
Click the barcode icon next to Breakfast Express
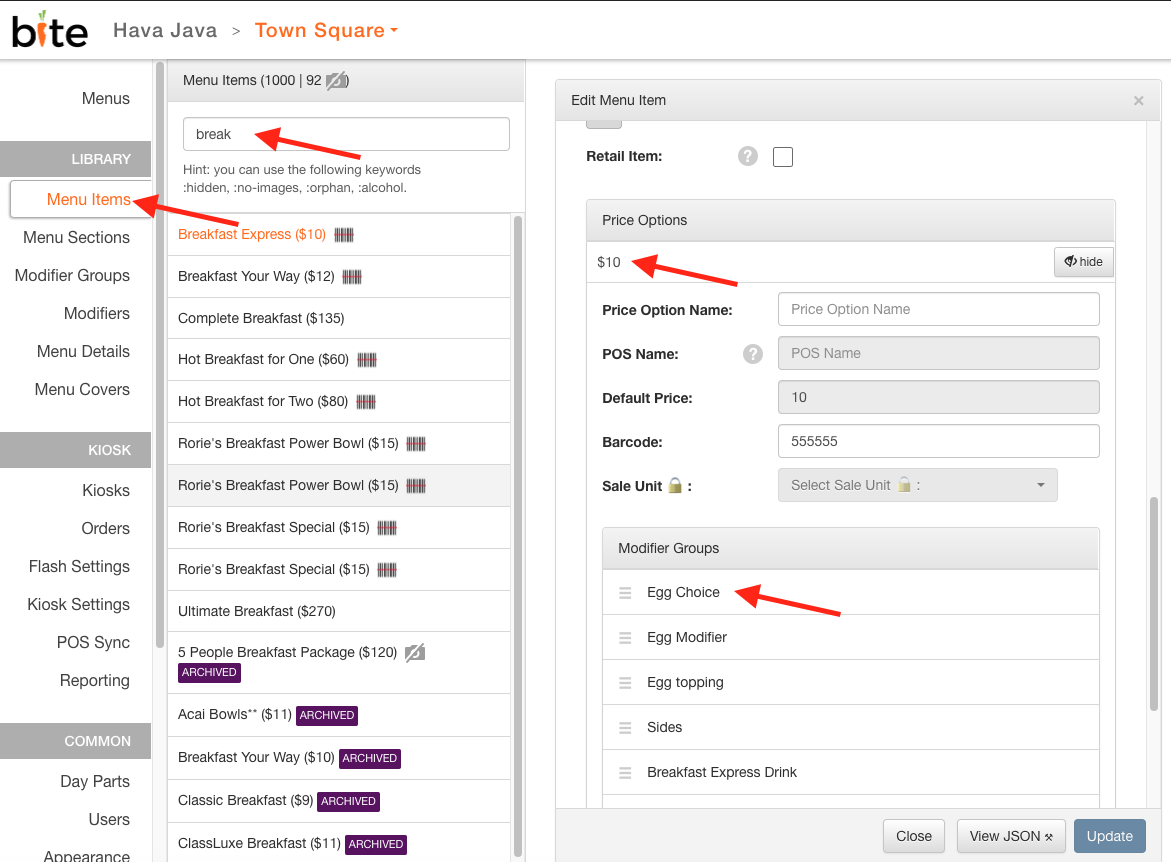click(x=344, y=235)
